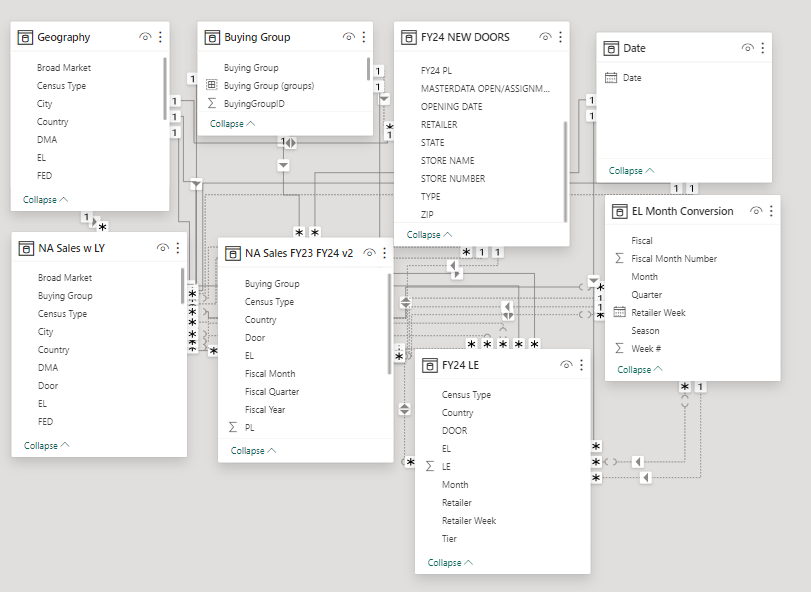This screenshot has width=811, height=592.
Task: Select MASTERDATA OPEN/ASSIGNM... field
Action: click(x=485, y=88)
